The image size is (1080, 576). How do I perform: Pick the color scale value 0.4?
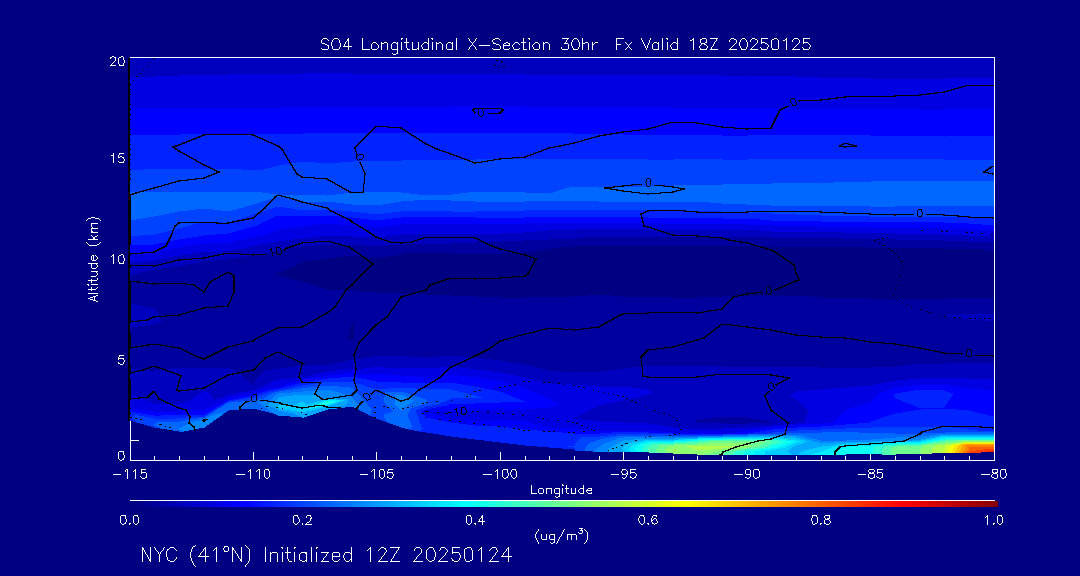click(x=475, y=520)
